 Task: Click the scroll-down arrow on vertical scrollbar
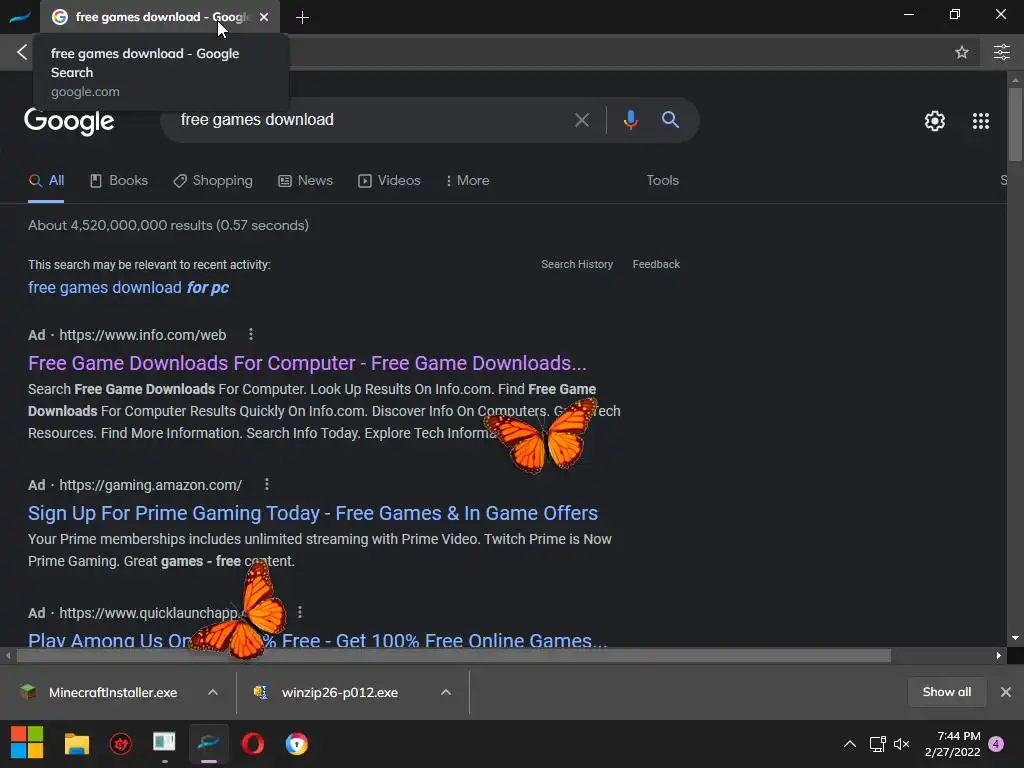[x=1015, y=638]
